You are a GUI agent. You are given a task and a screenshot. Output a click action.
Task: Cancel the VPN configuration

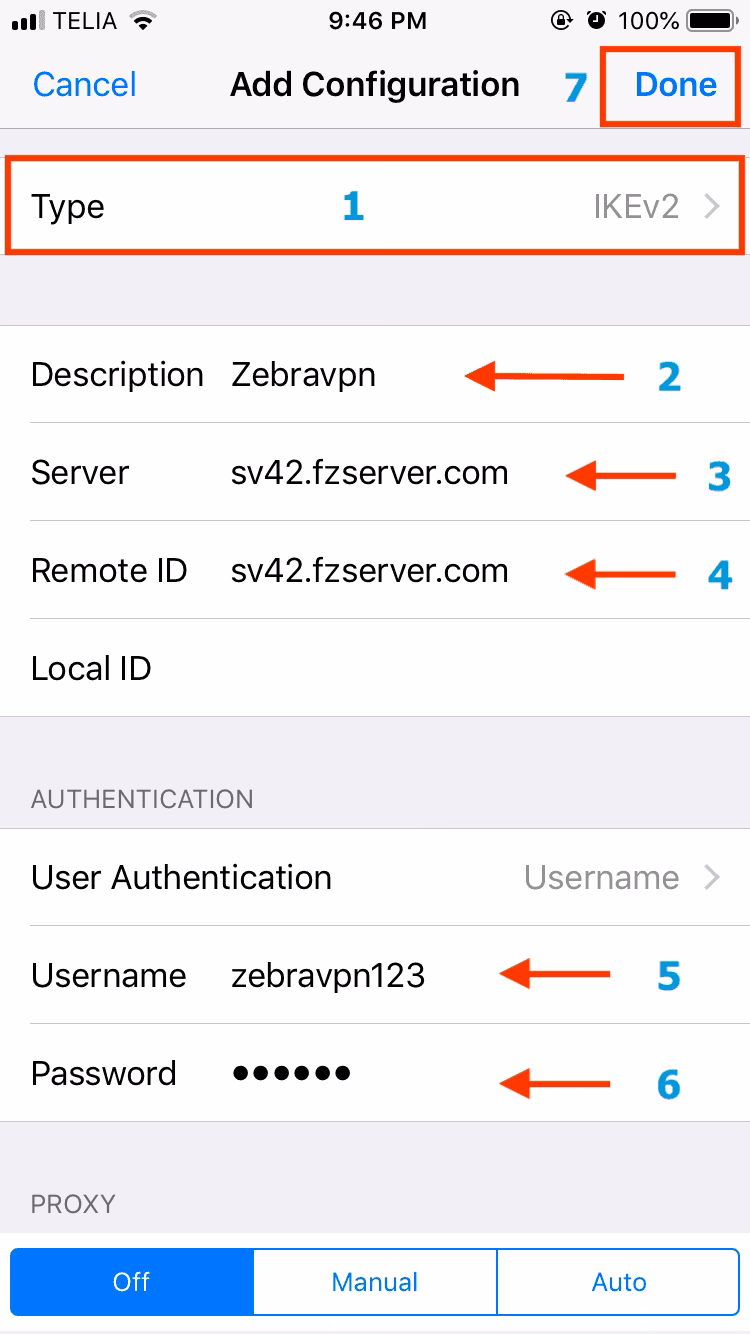84,85
